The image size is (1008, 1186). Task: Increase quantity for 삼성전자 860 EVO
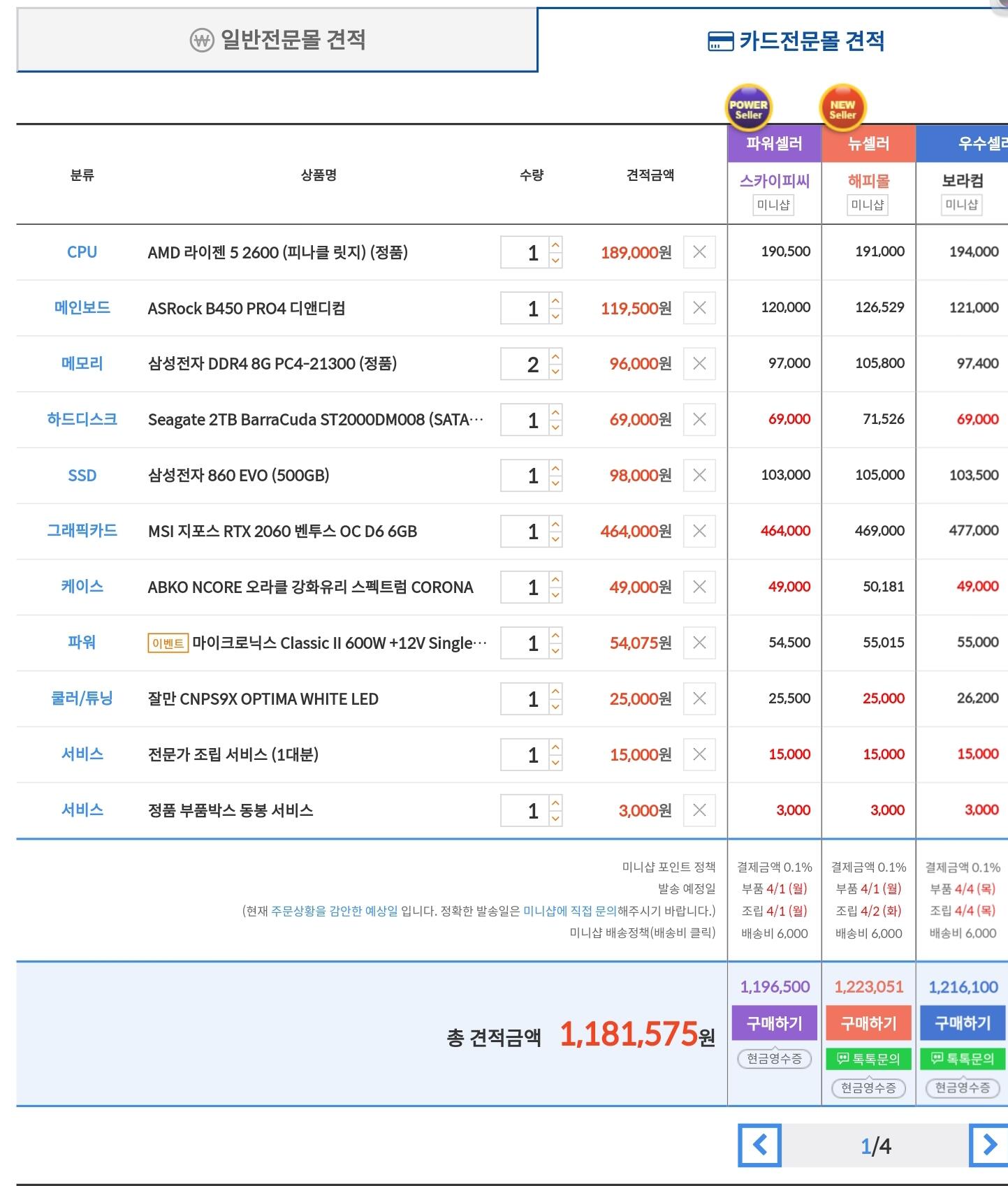click(555, 468)
